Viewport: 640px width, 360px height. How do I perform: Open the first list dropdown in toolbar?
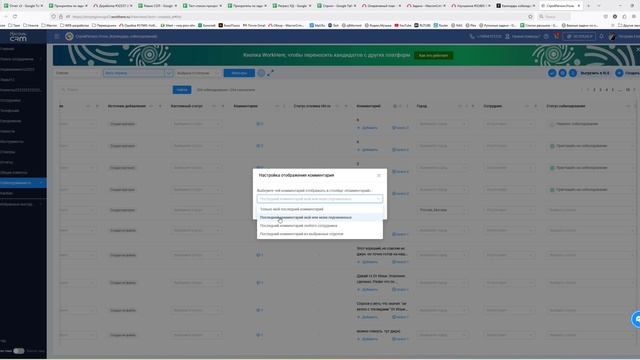point(77,73)
